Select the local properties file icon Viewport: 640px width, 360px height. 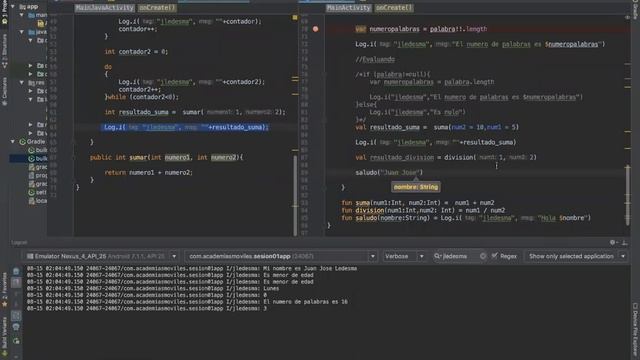click(31, 201)
